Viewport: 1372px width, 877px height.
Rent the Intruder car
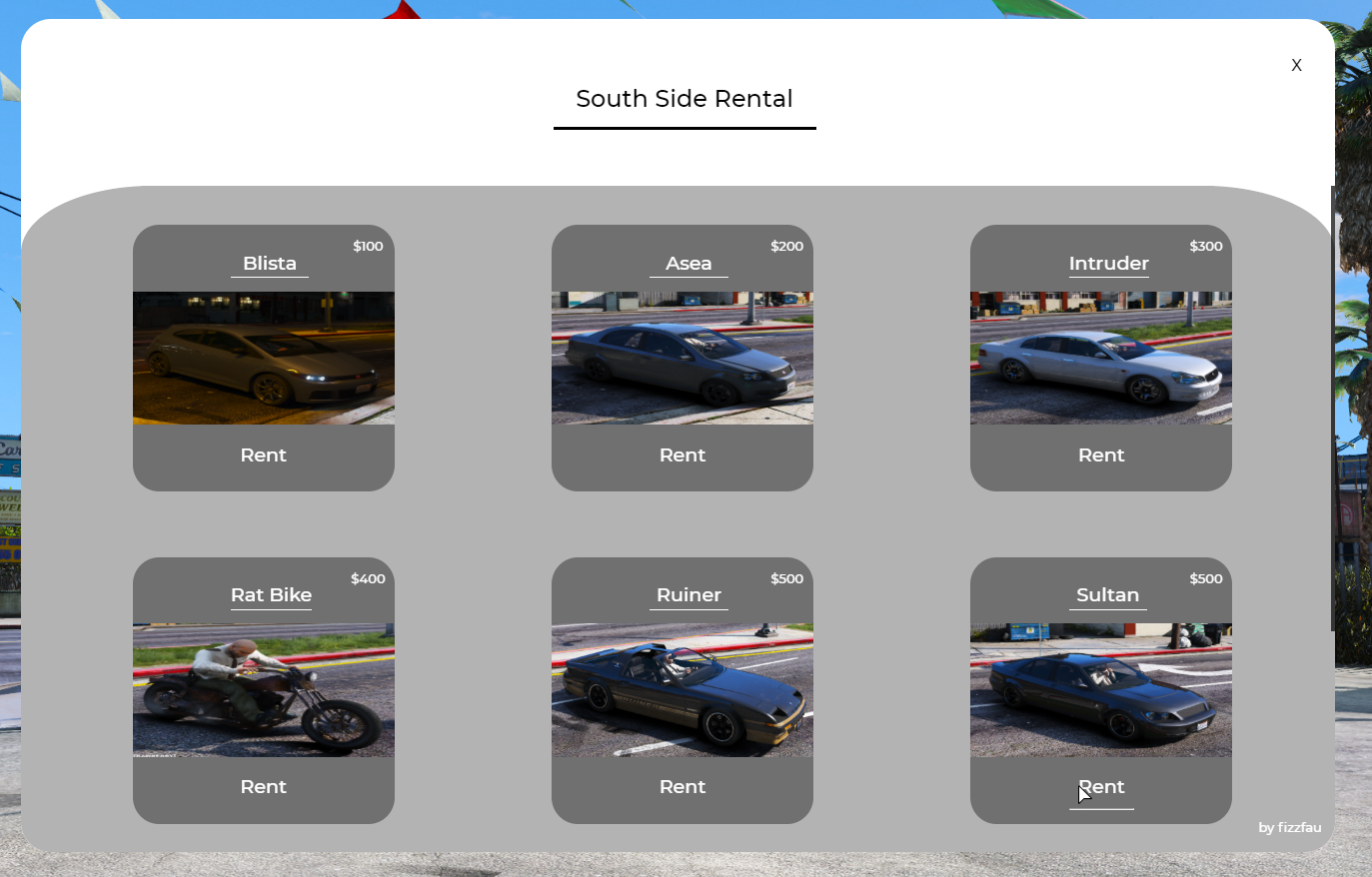pos(1101,455)
